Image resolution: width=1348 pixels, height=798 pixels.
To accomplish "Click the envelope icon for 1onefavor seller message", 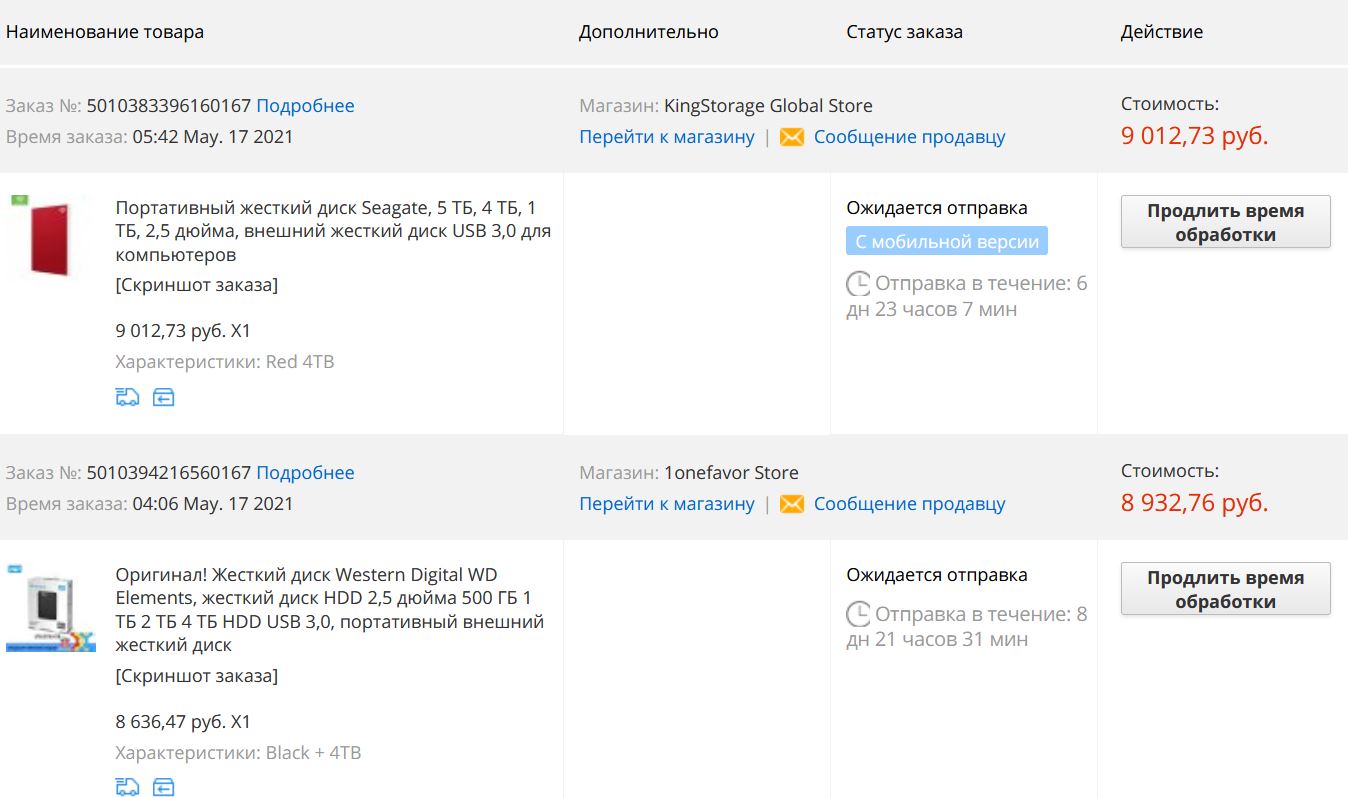I will coord(791,504).
